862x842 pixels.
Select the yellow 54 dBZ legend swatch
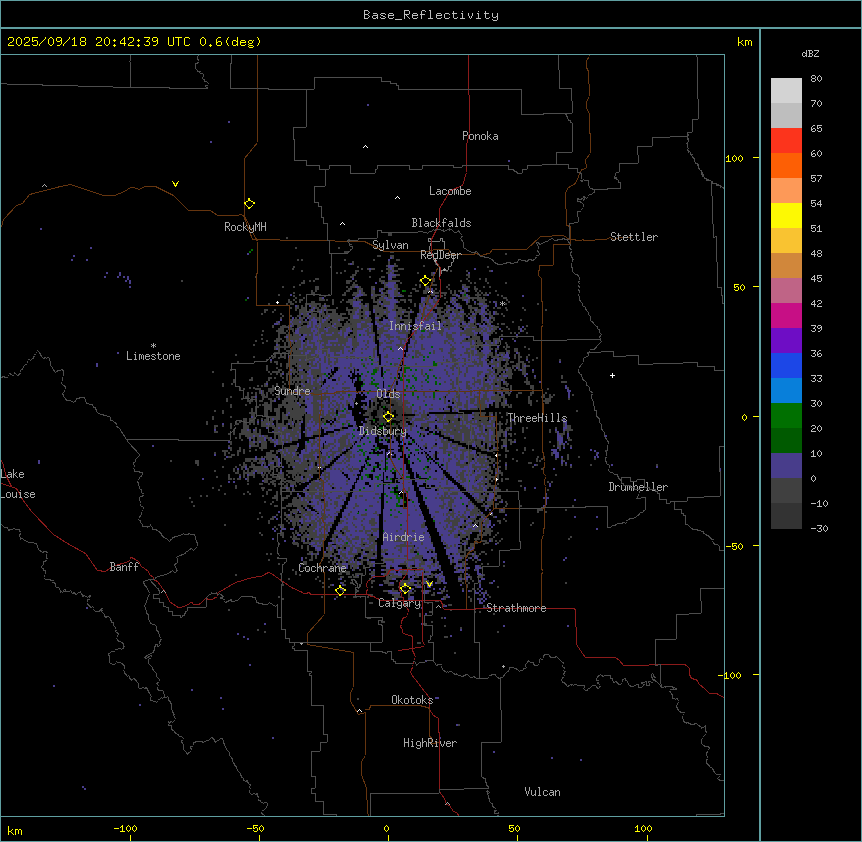786,215
